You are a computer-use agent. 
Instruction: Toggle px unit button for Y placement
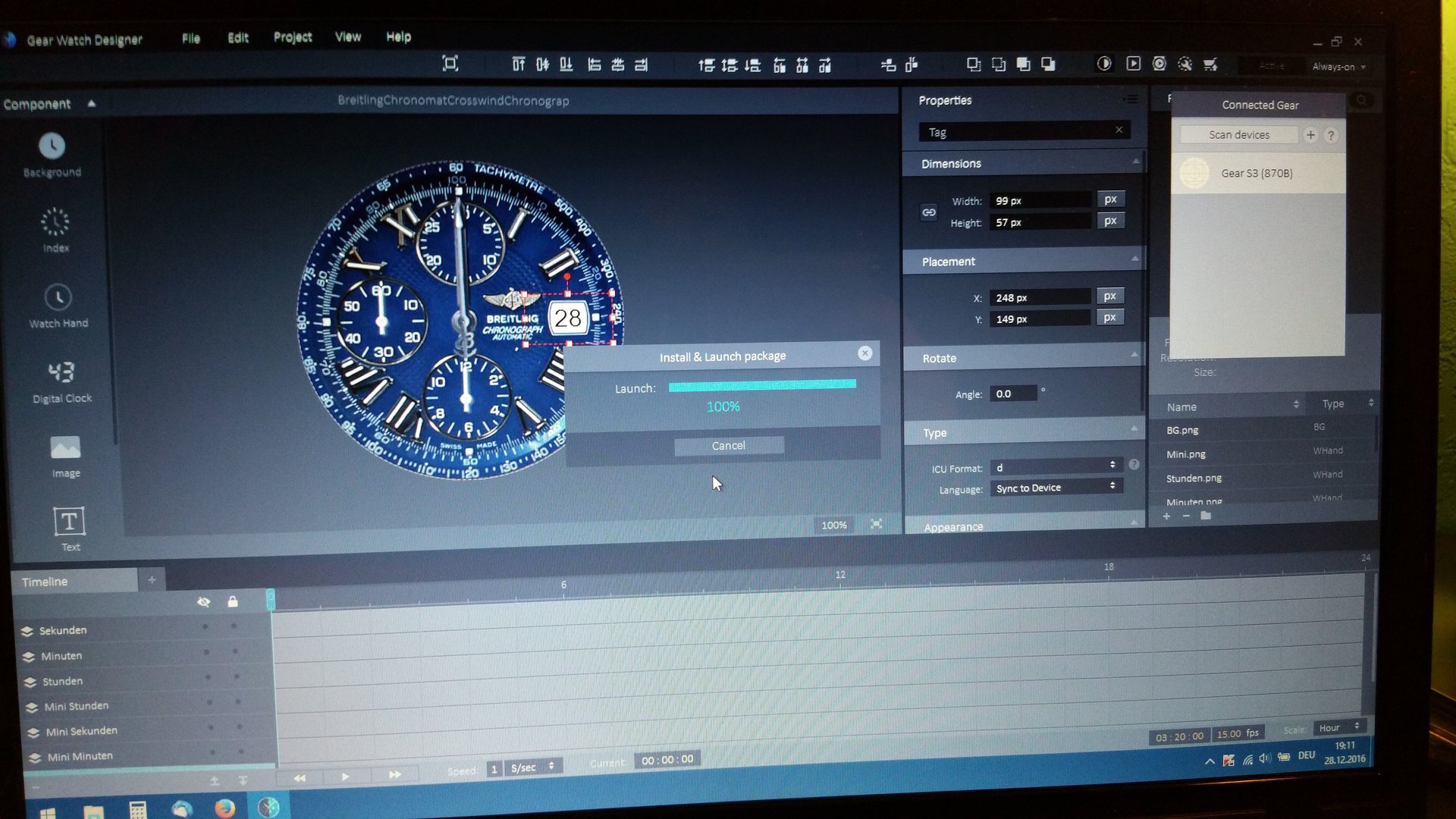(1110, 317)
